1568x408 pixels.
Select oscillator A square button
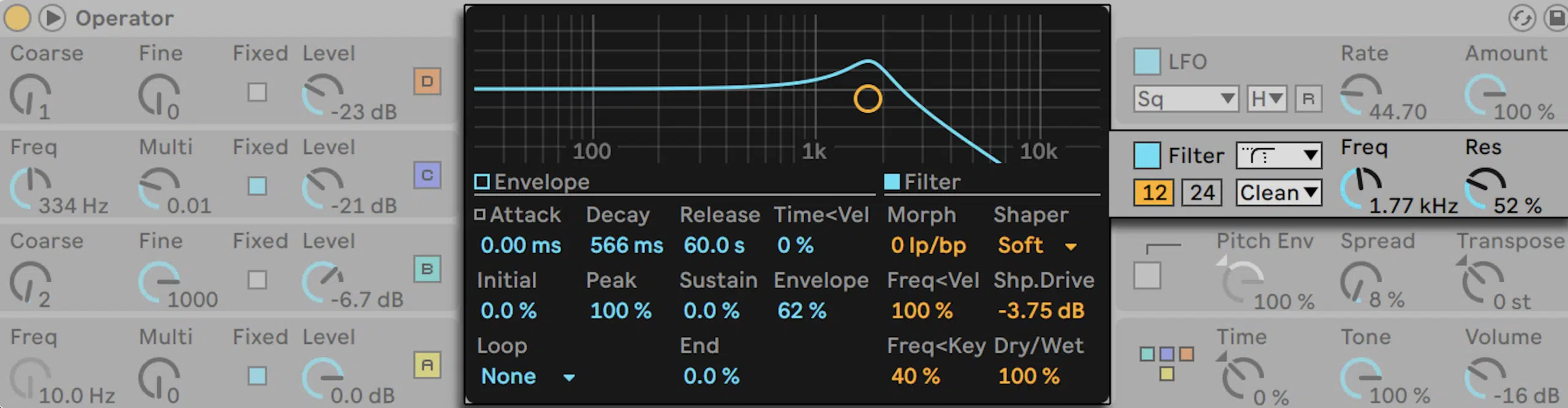427,365
